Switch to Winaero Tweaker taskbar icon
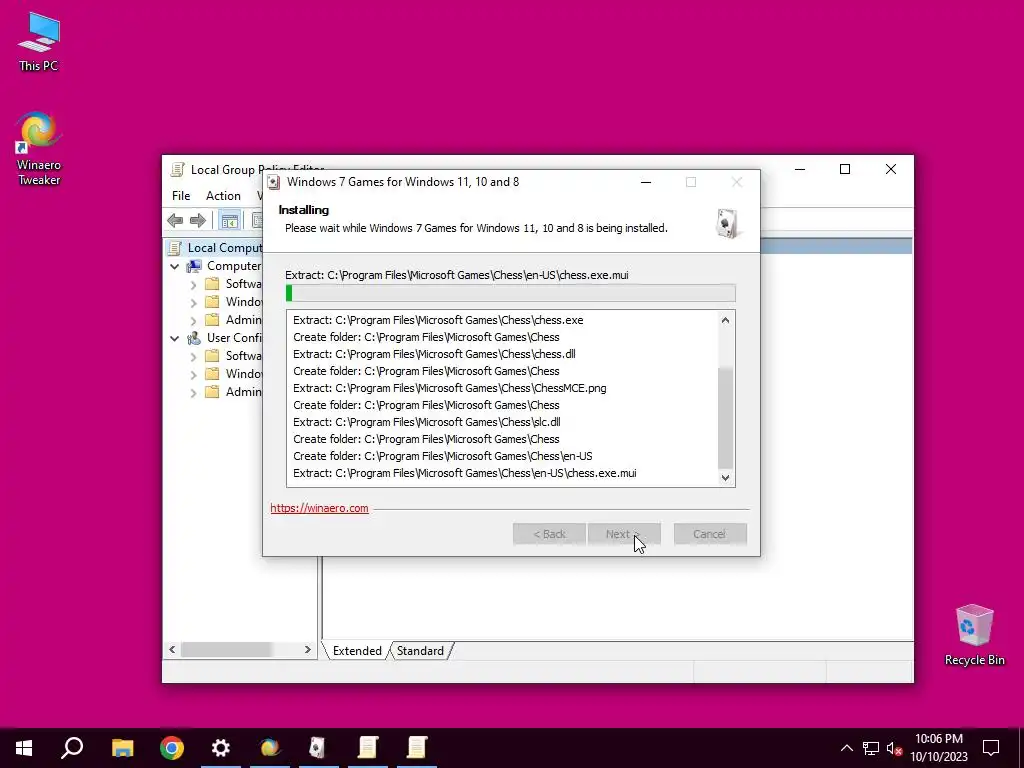The image size is (1024, 768). pyautogui.click(x=270, y=748)
